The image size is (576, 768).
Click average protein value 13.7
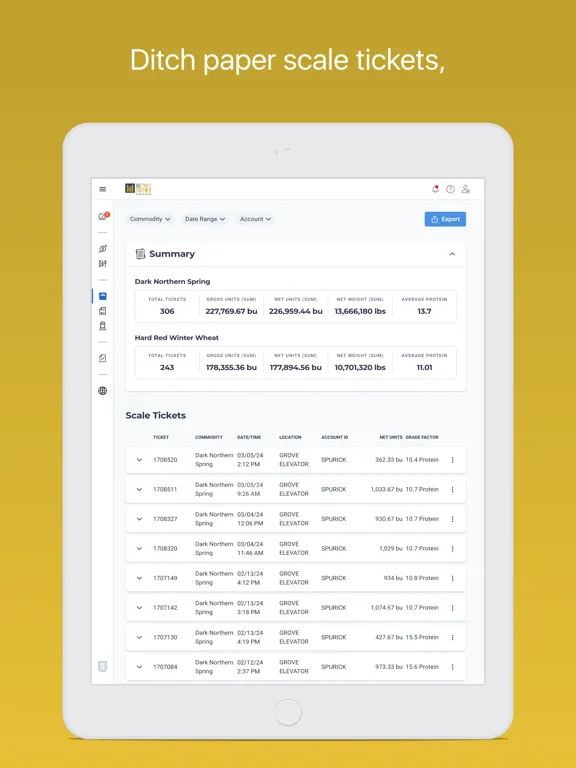point(424,311)
